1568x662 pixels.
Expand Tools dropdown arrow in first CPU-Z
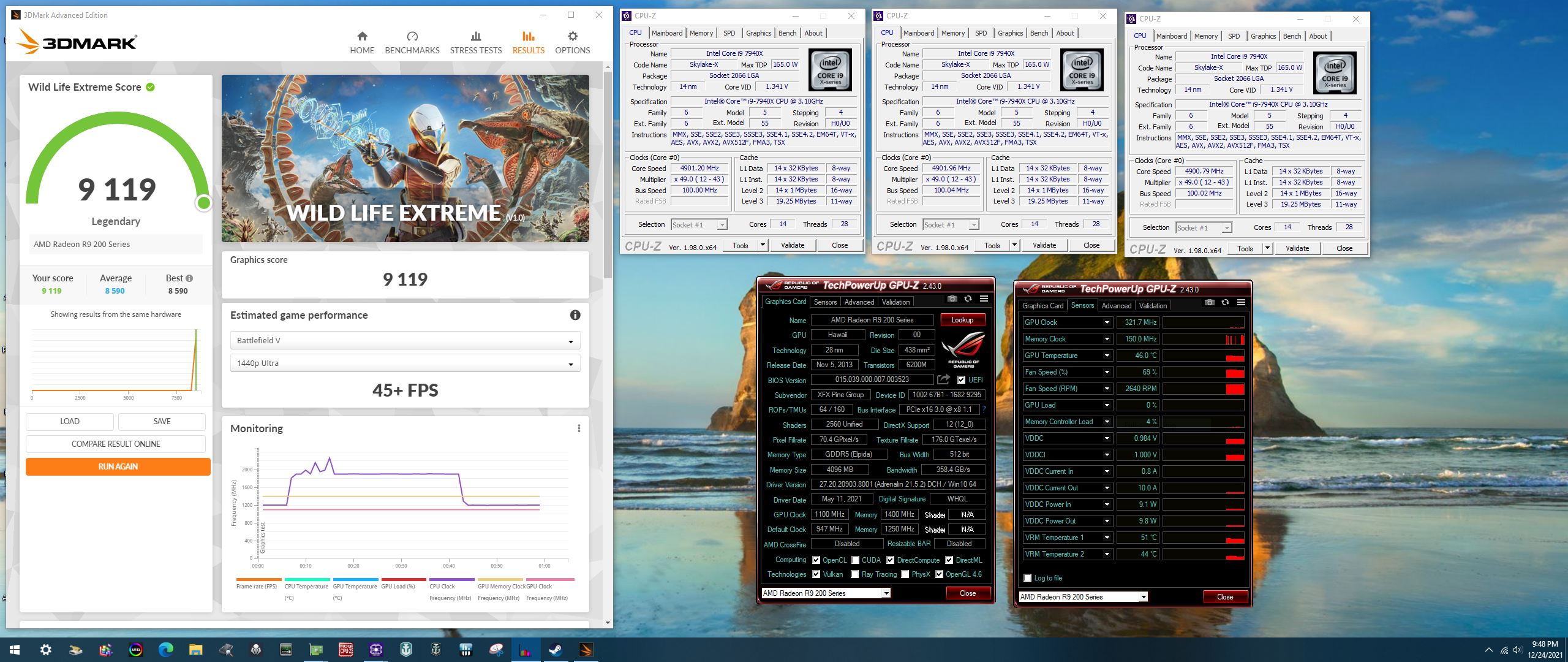pyautogui.click(x=763, y=245)
